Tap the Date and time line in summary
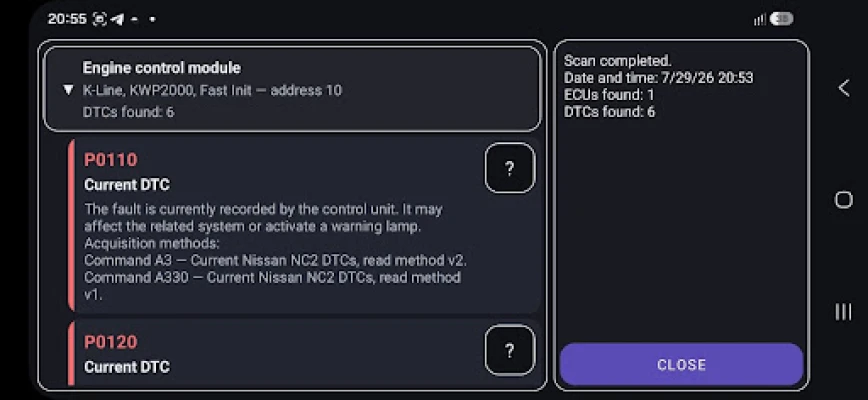The height and width of the screenshot is (400, 868). coord(658,77)
